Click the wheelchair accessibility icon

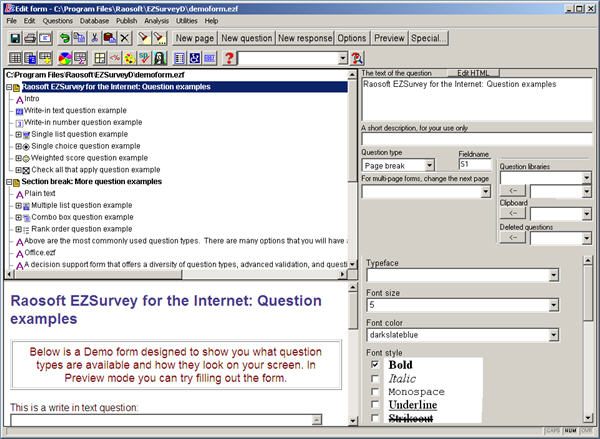click(x=194, y=58)
